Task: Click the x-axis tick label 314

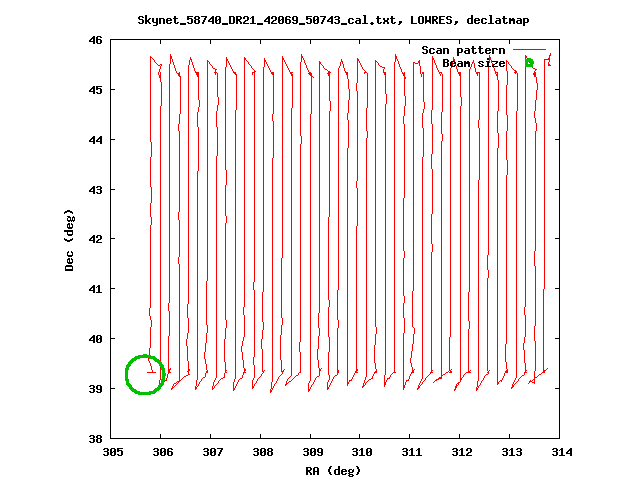Action: [562, 452]
